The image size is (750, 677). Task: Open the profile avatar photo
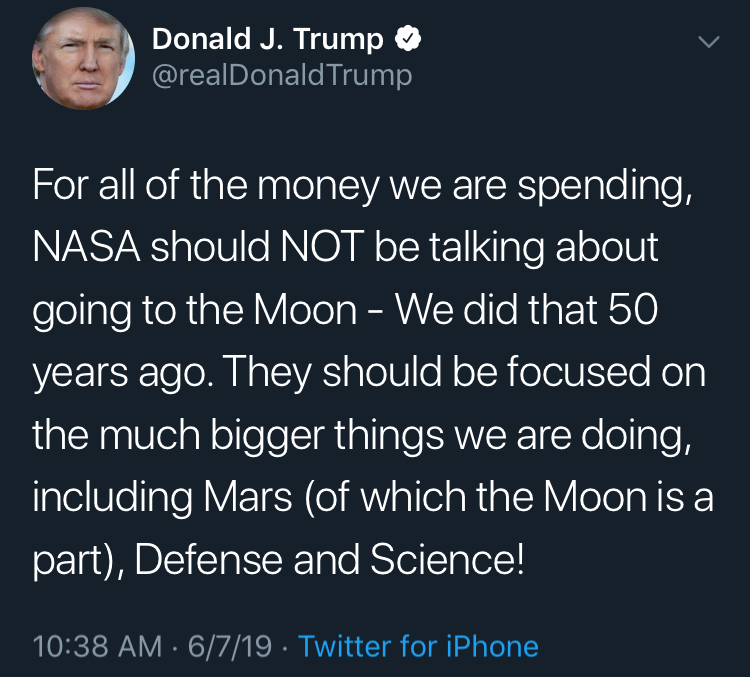82,61
